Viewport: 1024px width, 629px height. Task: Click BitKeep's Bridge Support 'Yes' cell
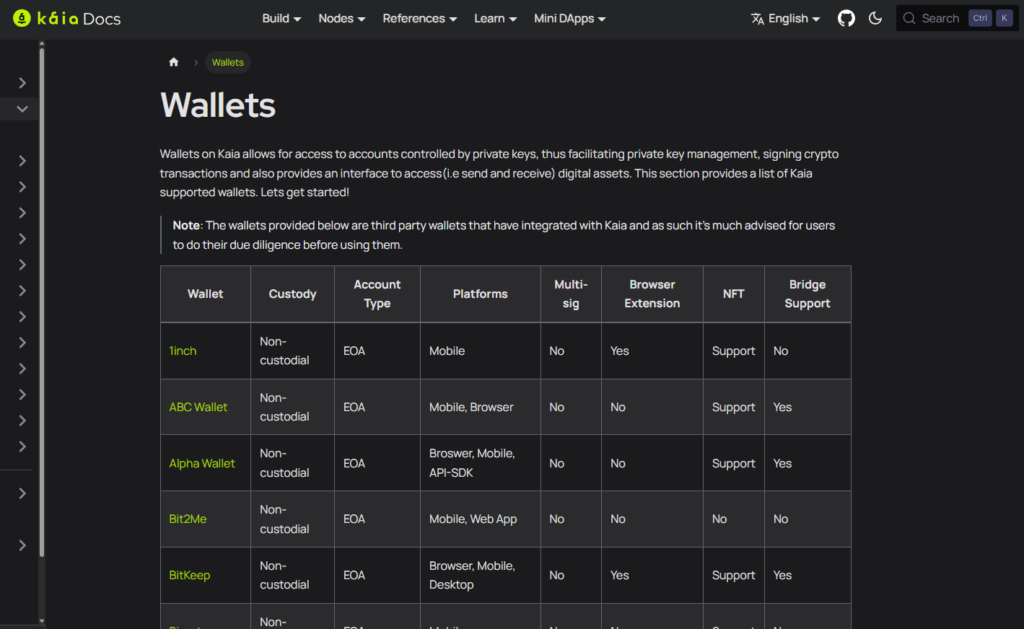coord(807,575)
